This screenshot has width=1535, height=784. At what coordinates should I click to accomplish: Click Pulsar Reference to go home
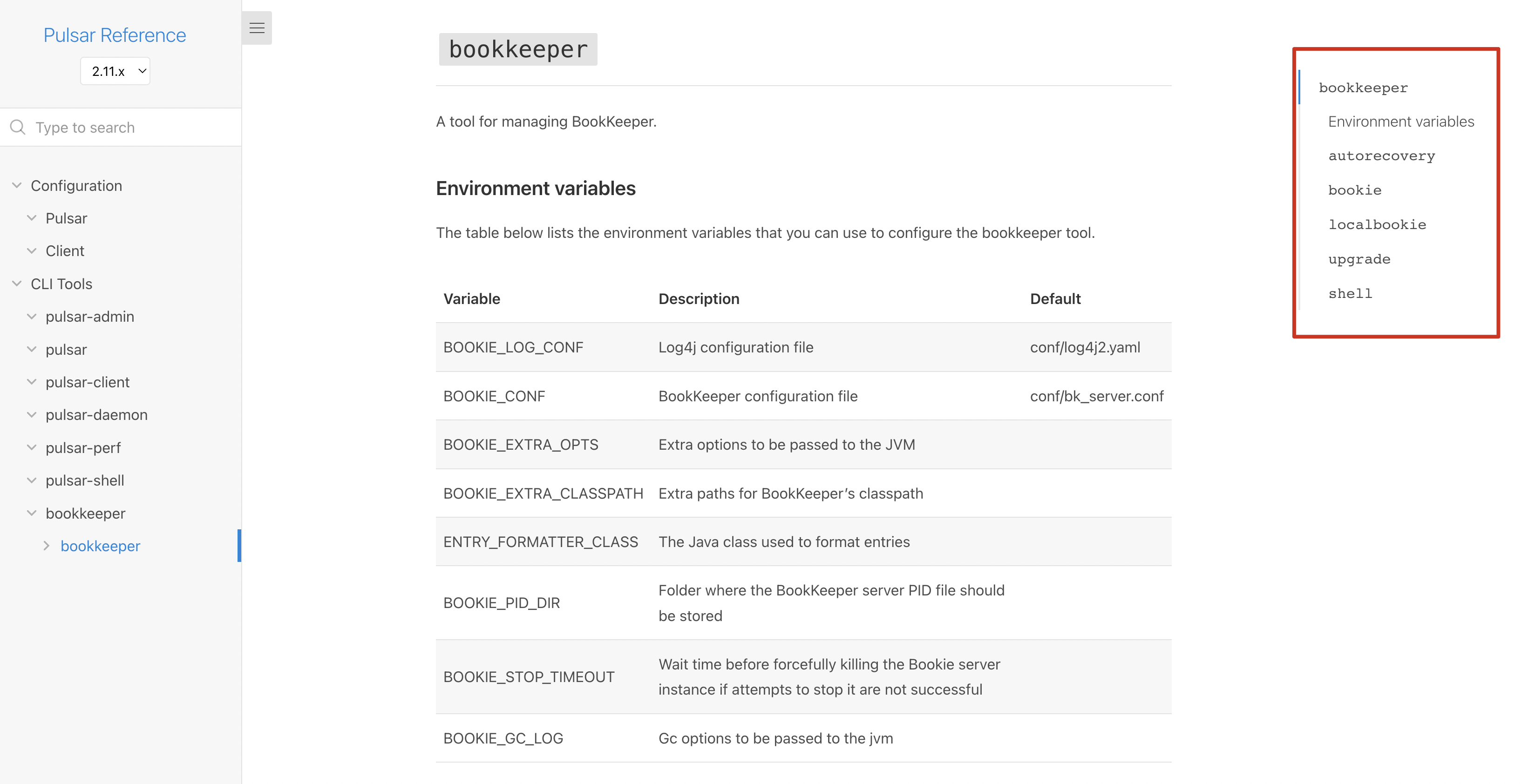tap(115, 35)
